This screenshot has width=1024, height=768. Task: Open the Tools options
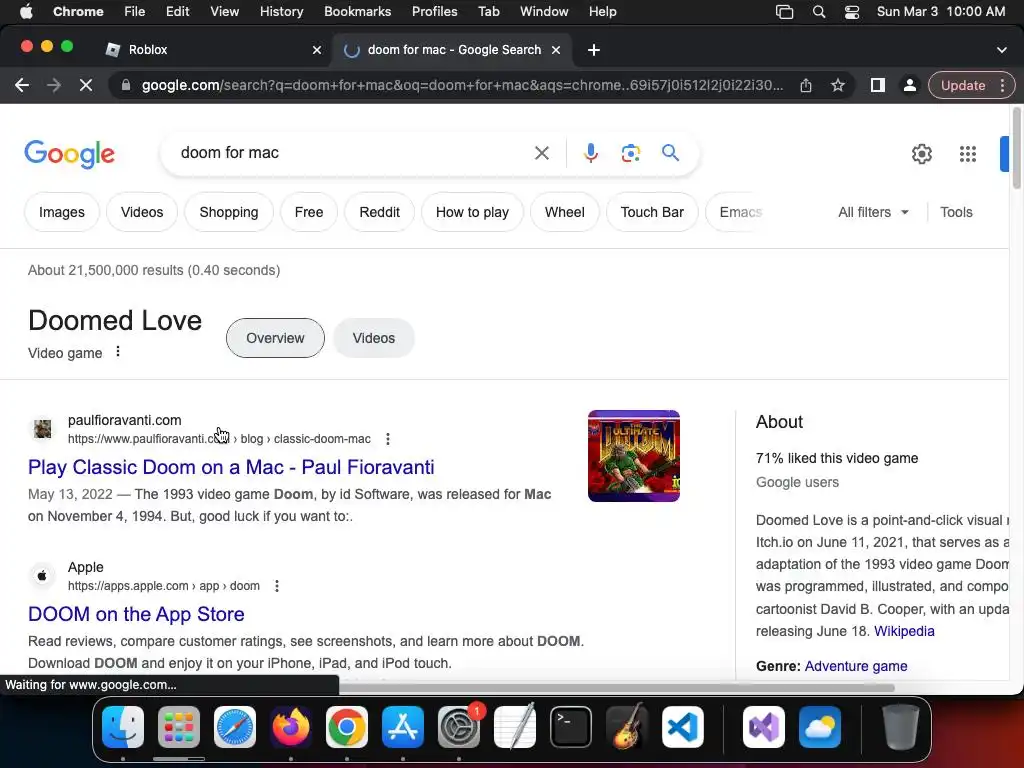pos(956,212)
